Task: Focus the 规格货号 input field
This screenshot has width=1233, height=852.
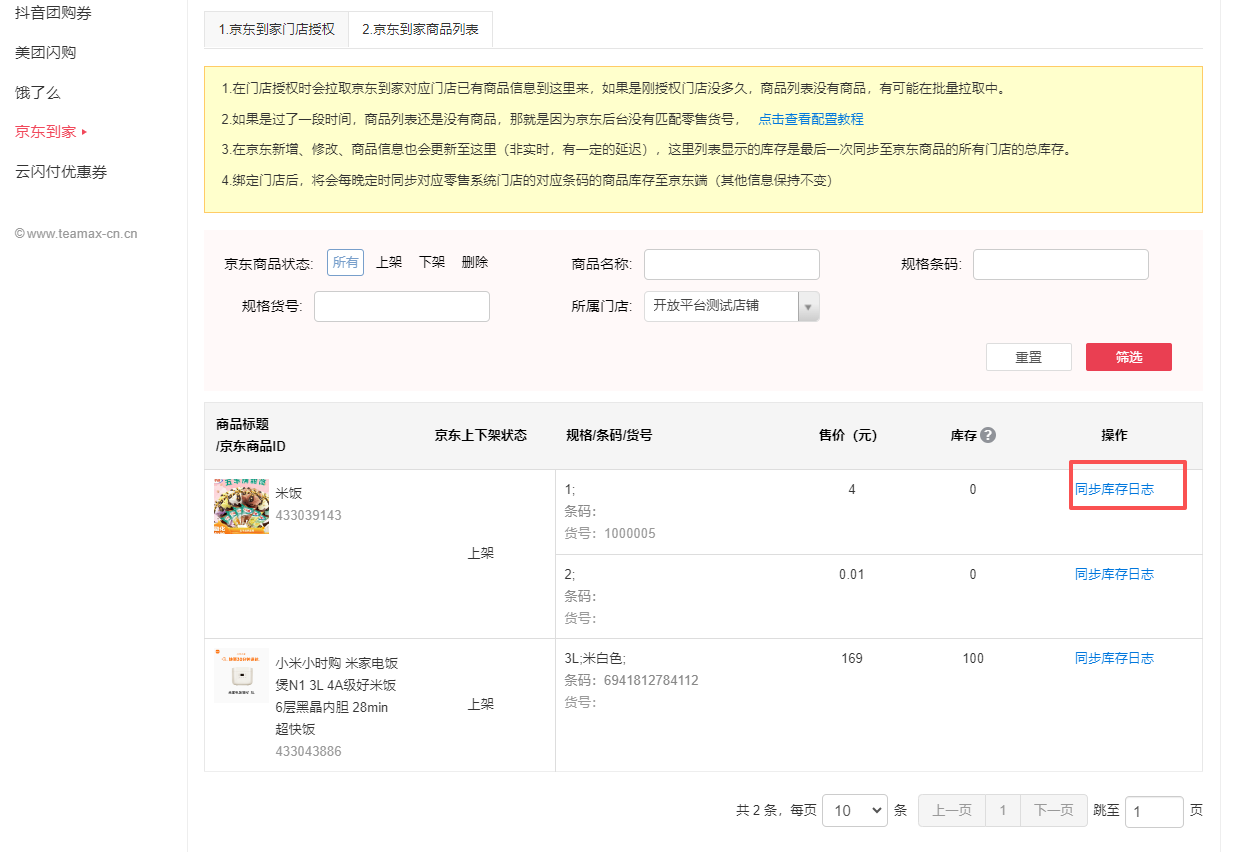Action: click(402, 306)
